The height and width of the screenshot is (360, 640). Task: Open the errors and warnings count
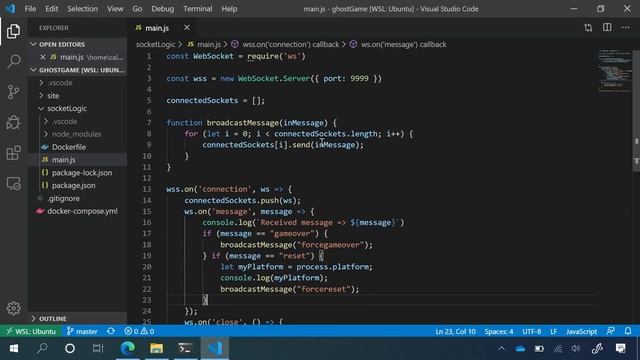click(x=139, y=331)
